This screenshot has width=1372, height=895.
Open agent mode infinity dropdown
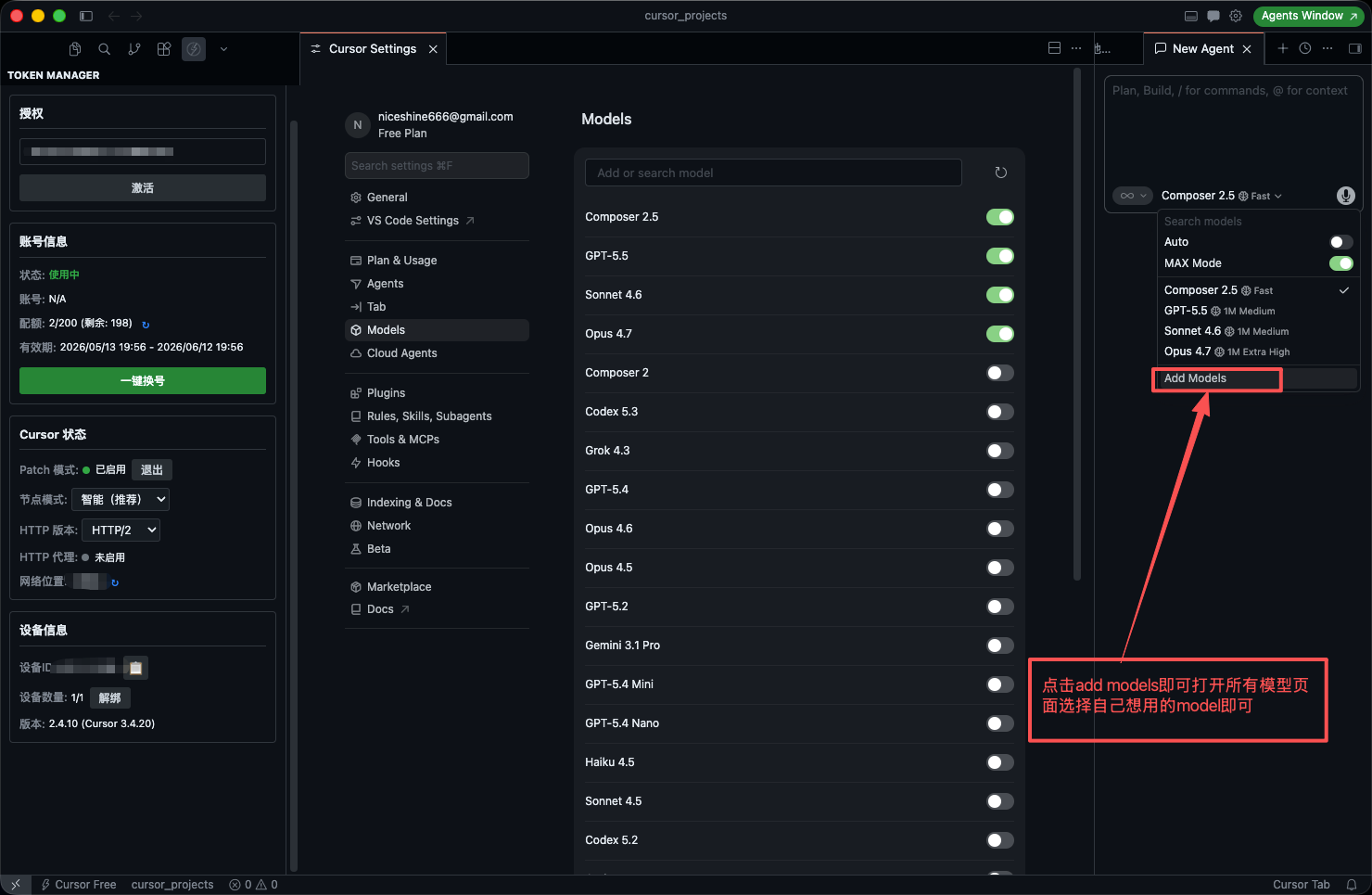(1133, 196)
